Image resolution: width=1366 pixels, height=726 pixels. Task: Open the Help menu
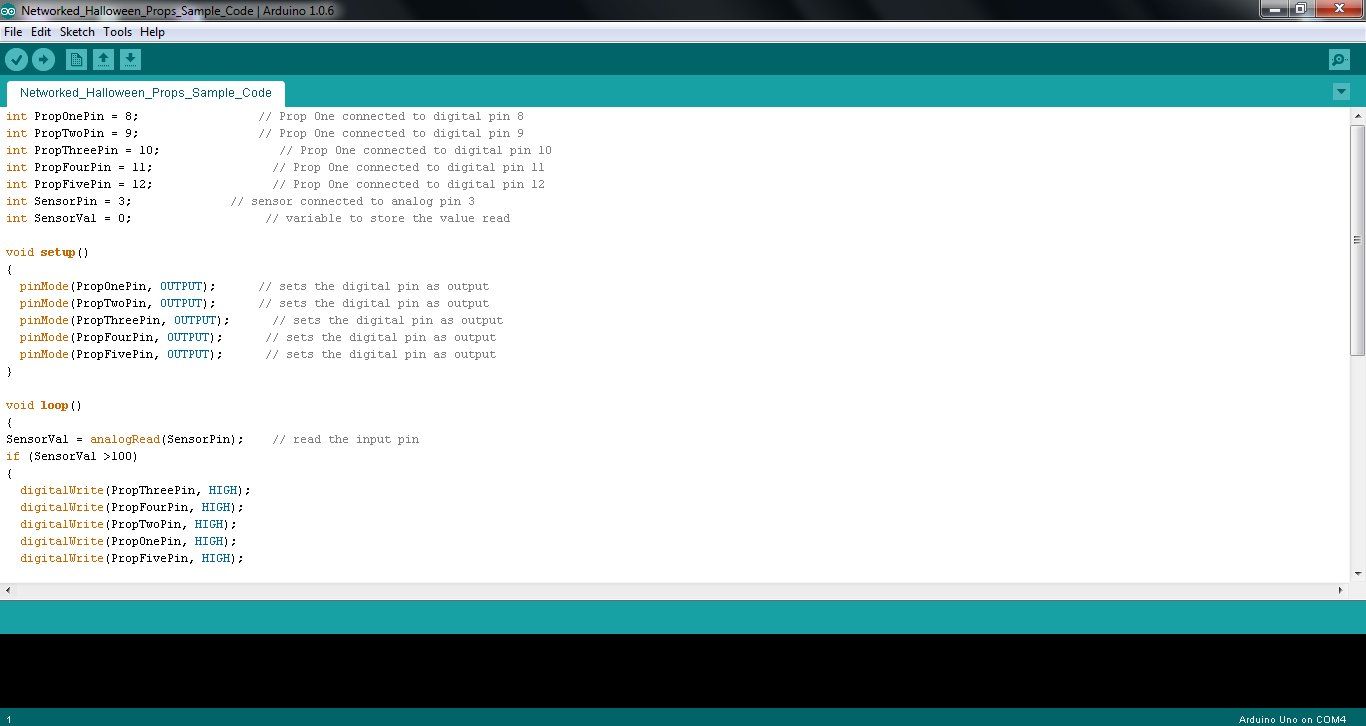152,31
